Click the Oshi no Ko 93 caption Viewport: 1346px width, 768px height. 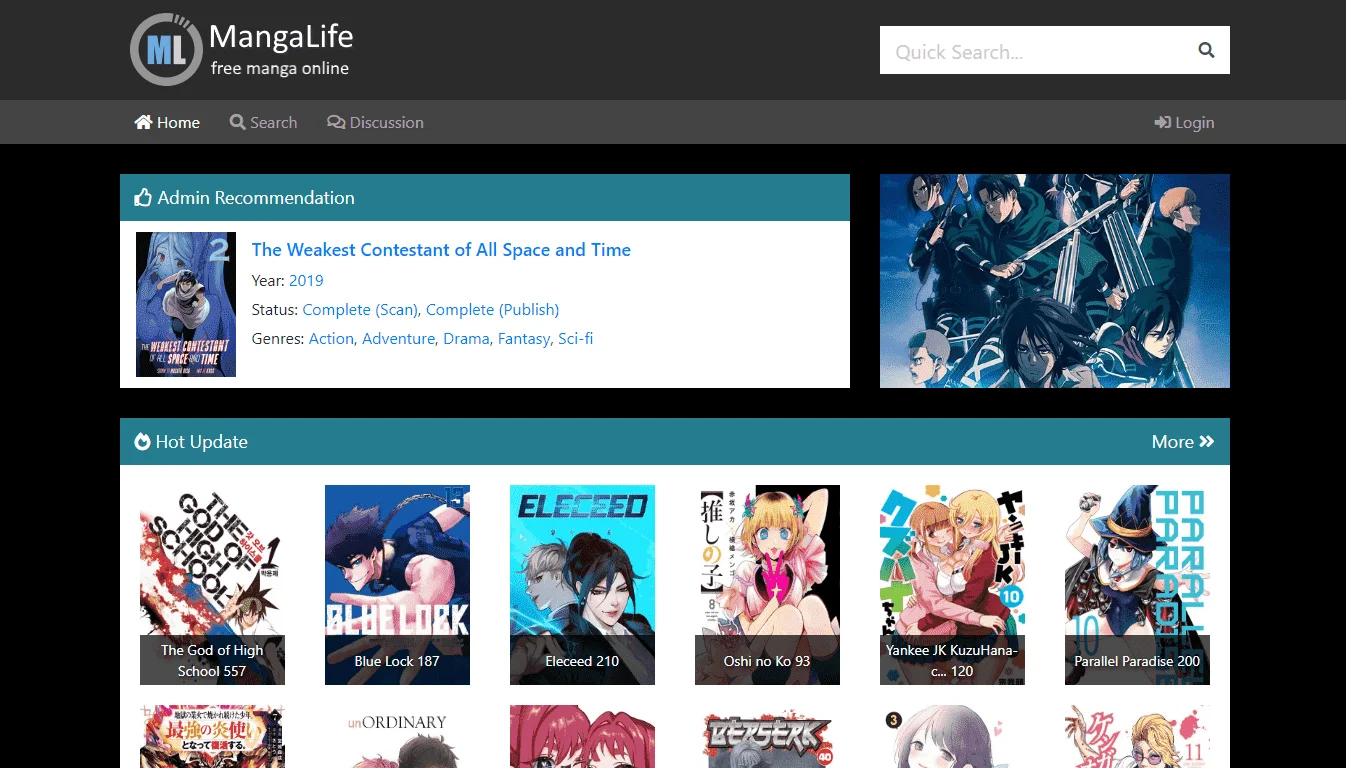pos(767,660)
